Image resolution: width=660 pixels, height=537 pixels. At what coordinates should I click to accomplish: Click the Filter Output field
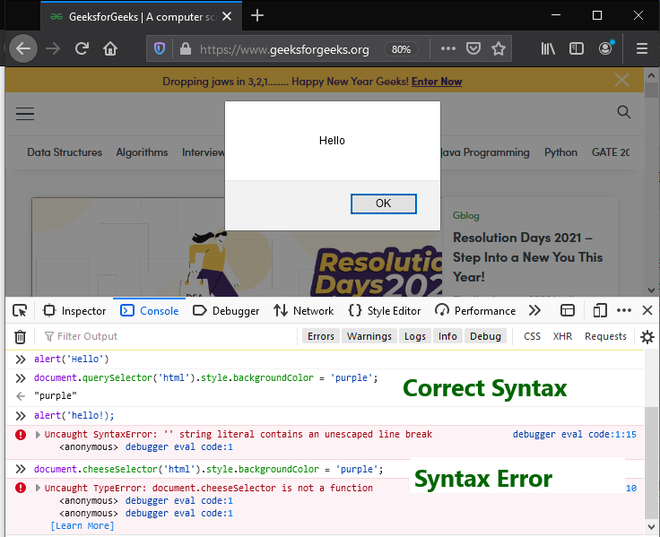(x=168, y=336)
